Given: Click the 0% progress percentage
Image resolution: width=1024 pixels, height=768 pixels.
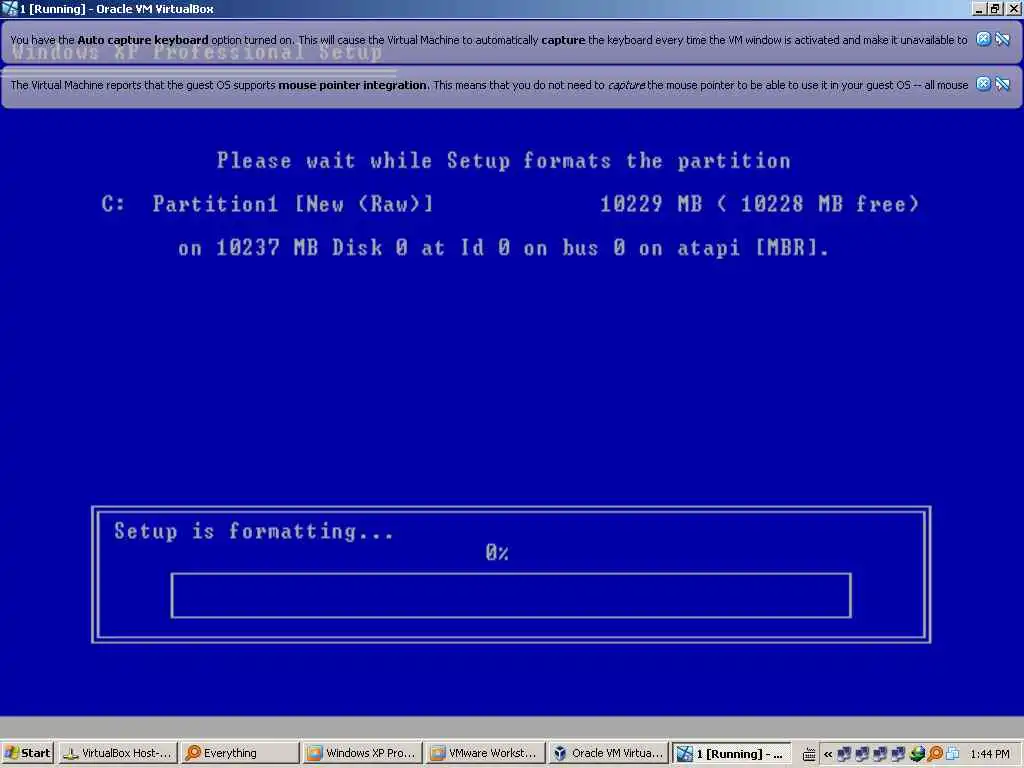Looking at the screenshot, I should coord(497,552).
